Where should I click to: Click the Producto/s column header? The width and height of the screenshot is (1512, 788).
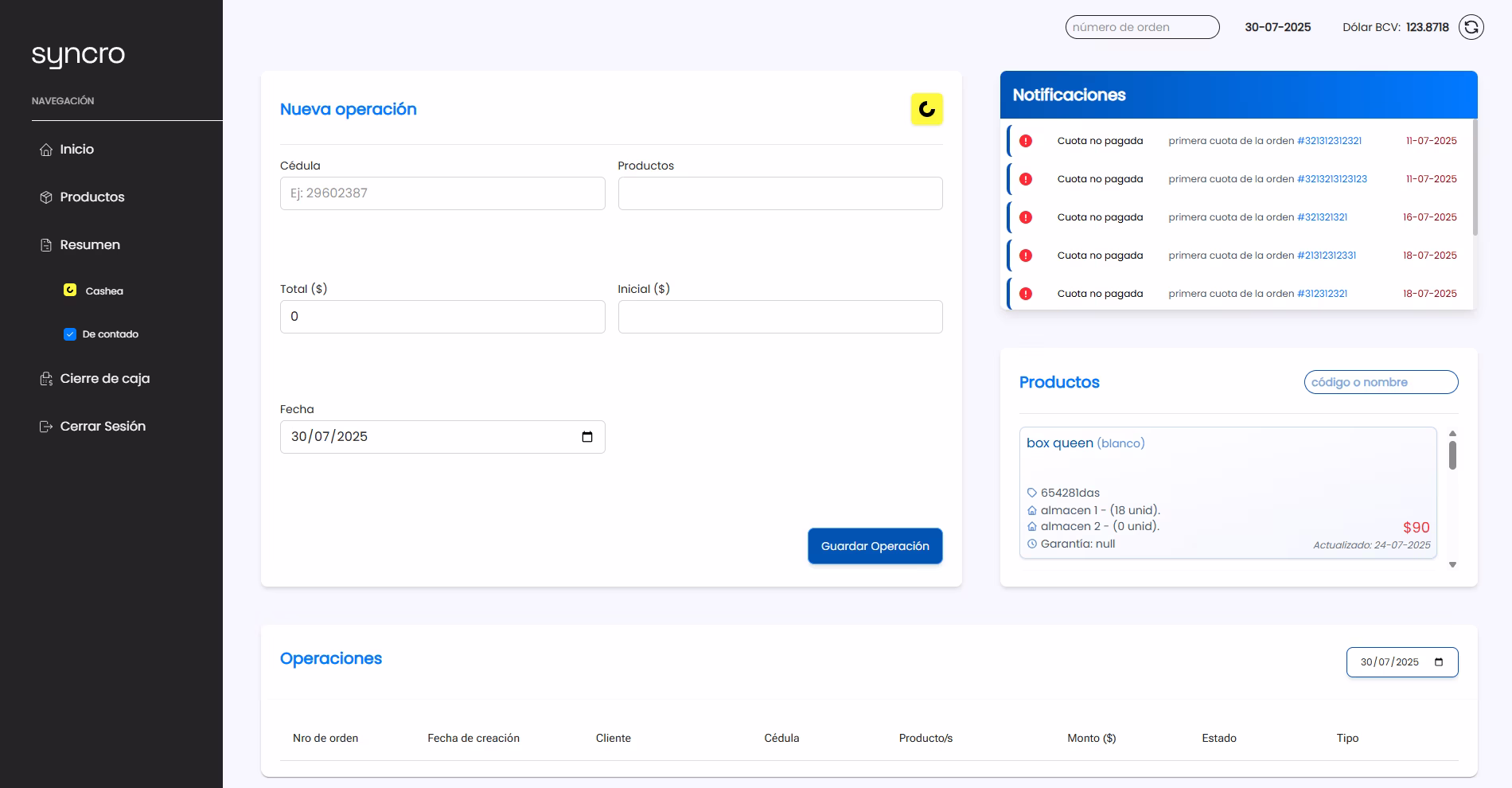926,739
